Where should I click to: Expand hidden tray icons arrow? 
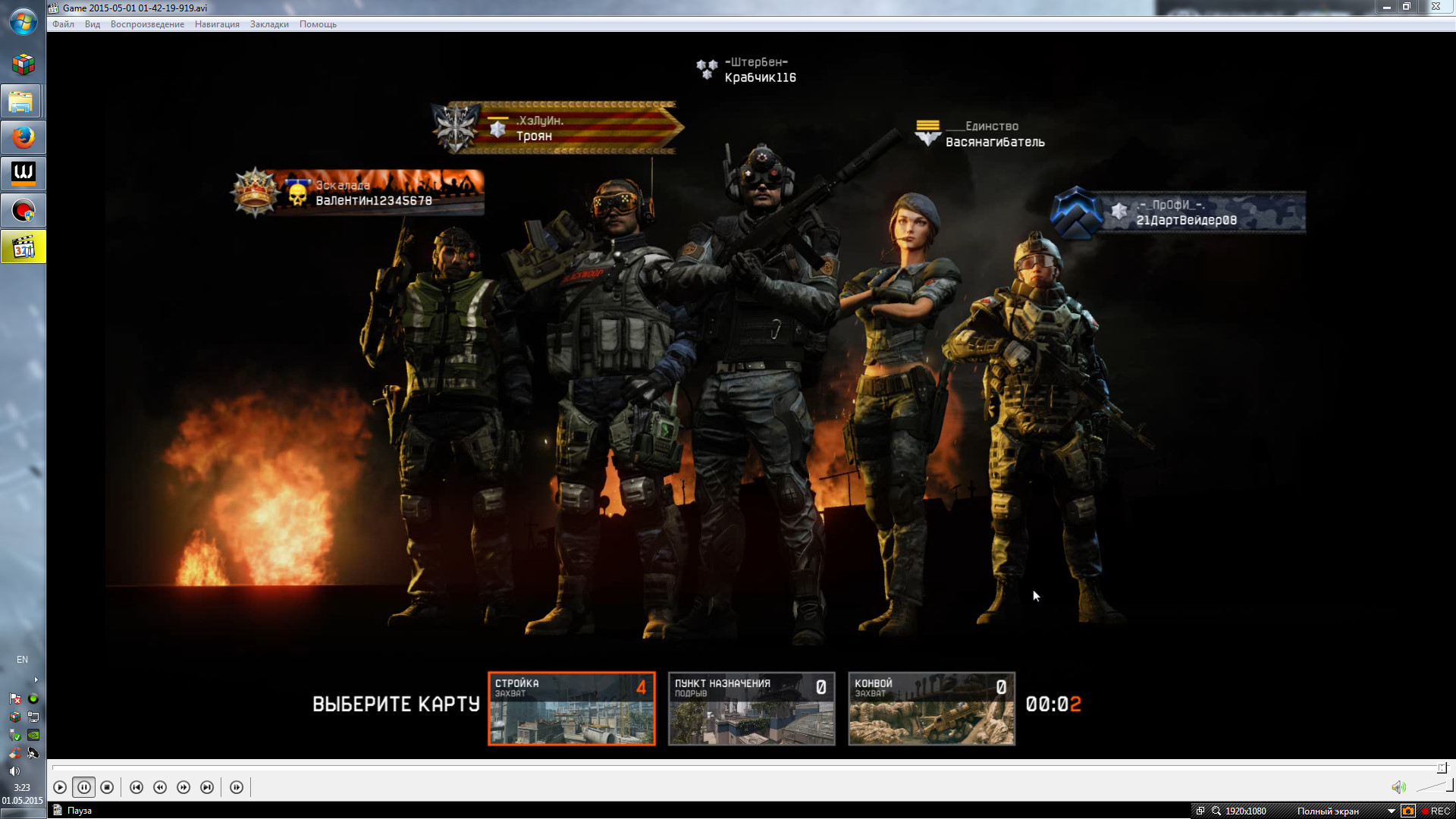36,680
